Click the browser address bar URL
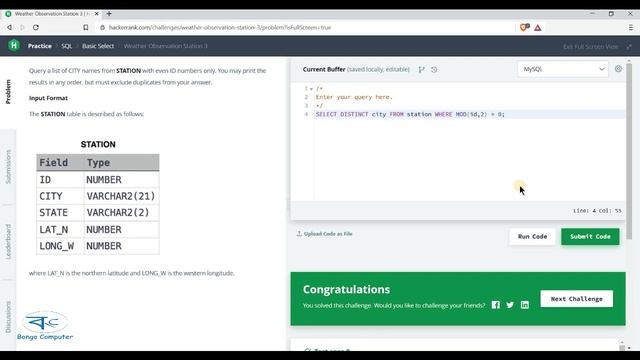 220,27
